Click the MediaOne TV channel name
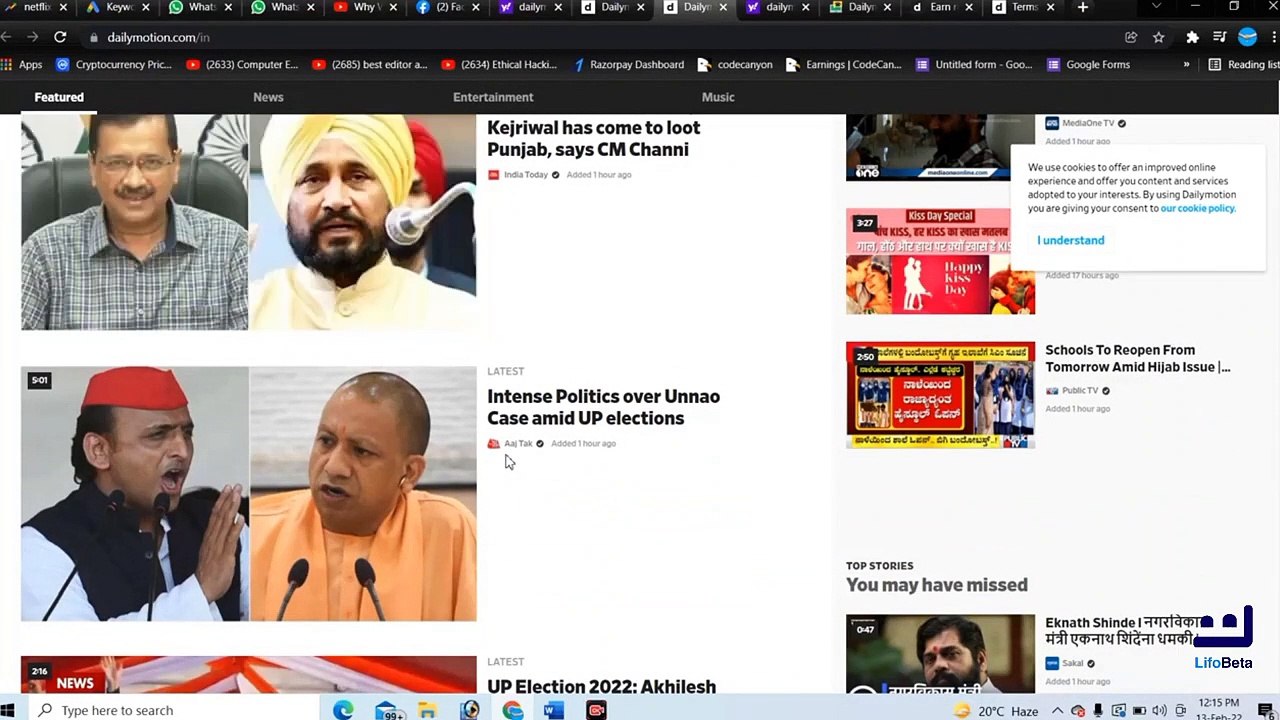The width and height of the screenshot is (1280, 720). coord(1088,123)
